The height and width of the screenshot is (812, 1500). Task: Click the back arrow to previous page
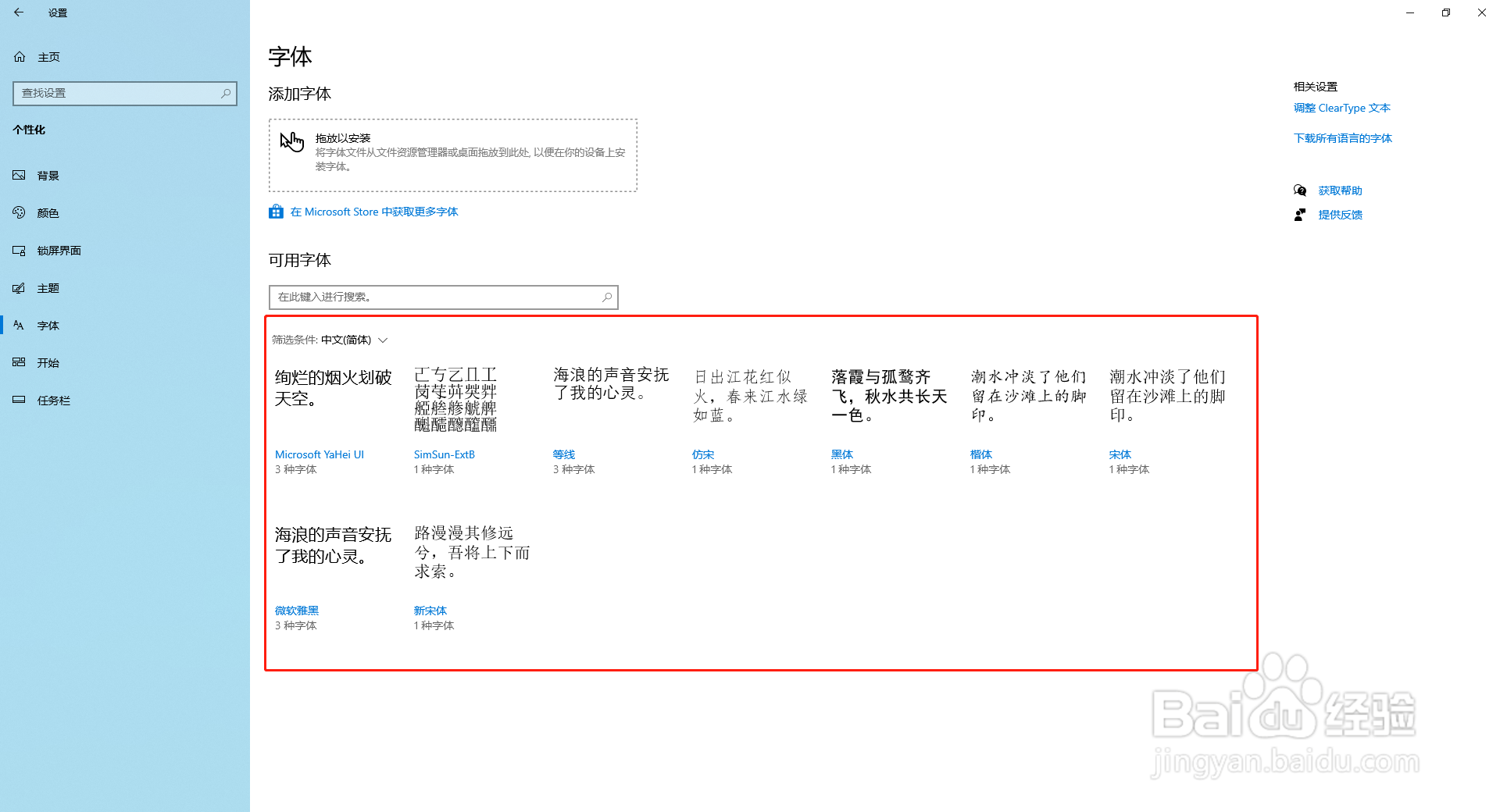pyautogui.click(x=19, y=12)
